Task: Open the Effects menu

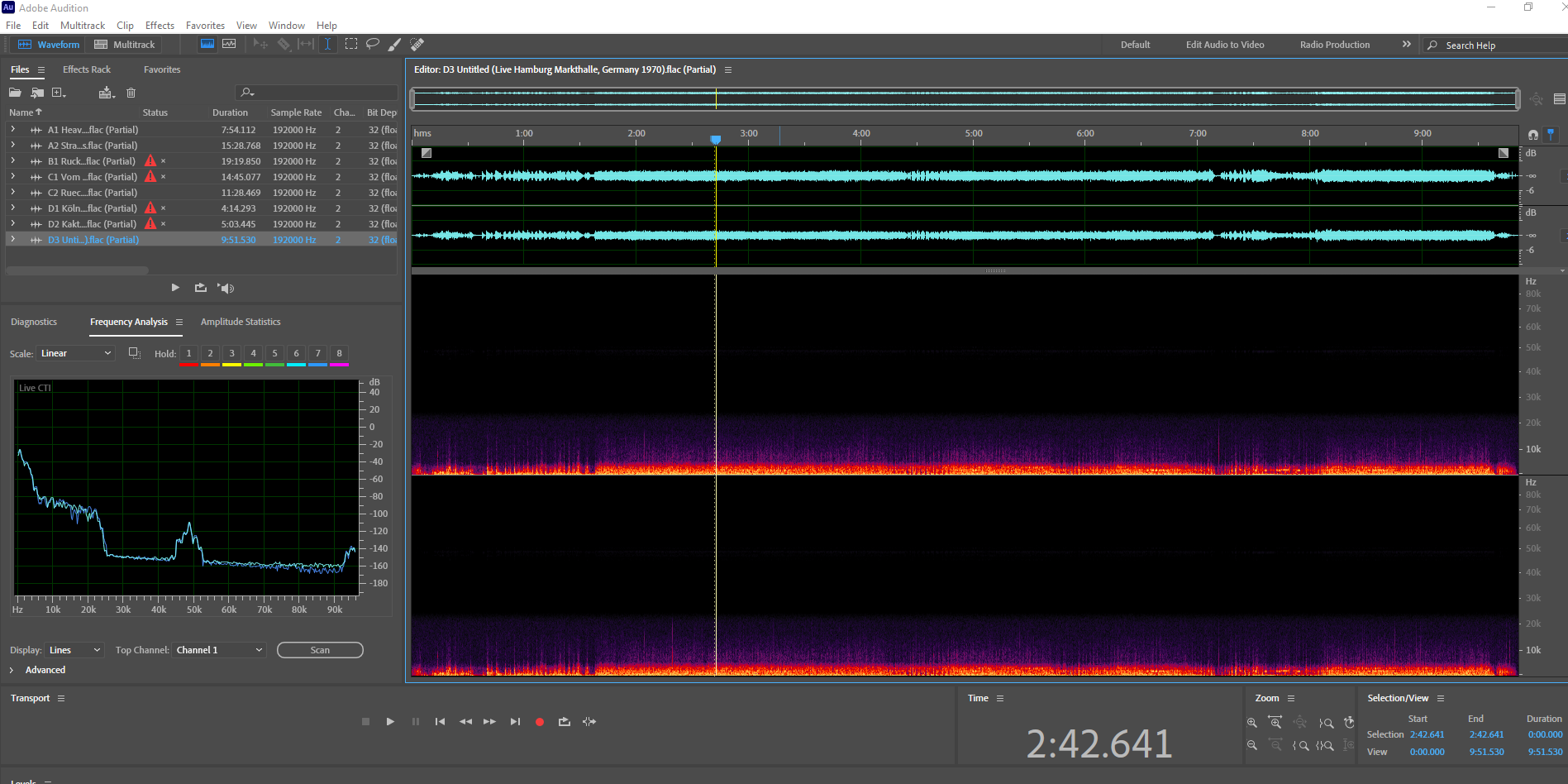Action: 160,26
